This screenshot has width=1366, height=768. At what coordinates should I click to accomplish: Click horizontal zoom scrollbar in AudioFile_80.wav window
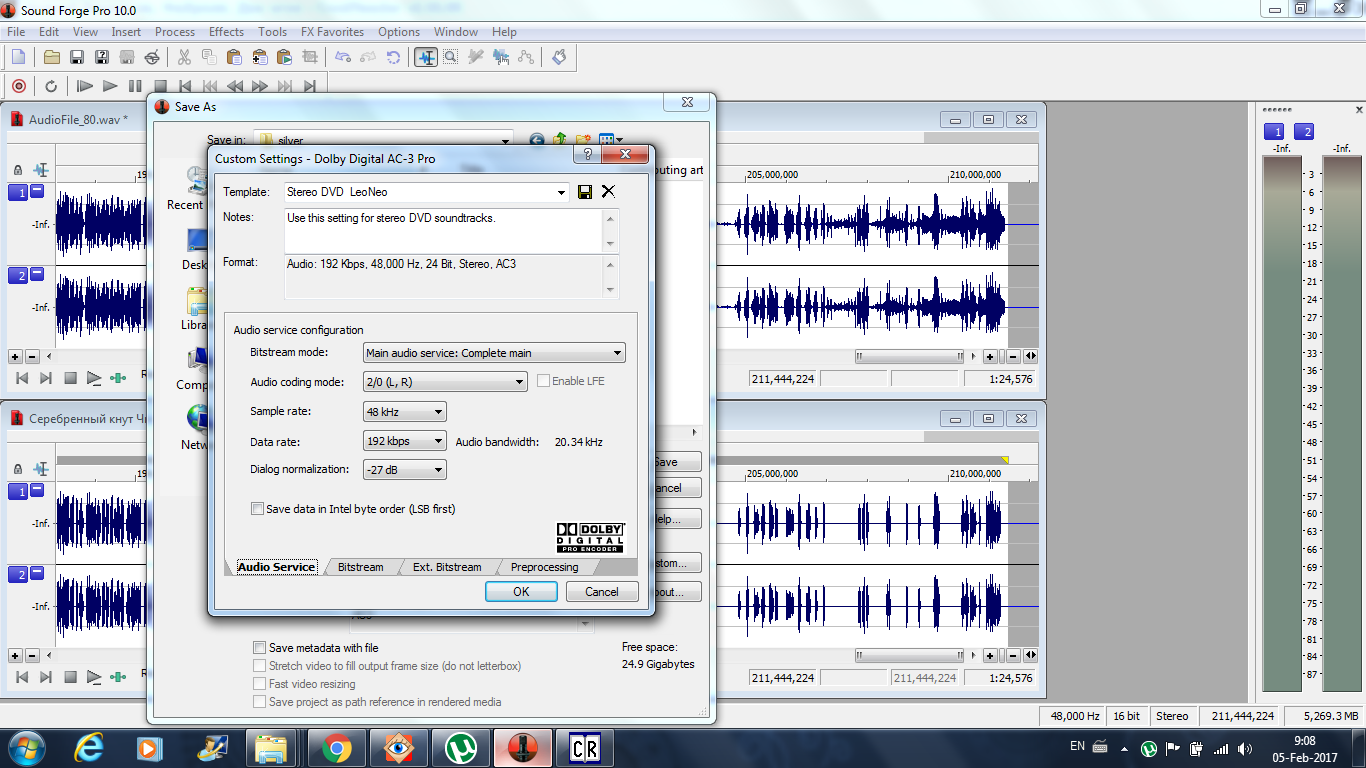[x=908, y=356]
